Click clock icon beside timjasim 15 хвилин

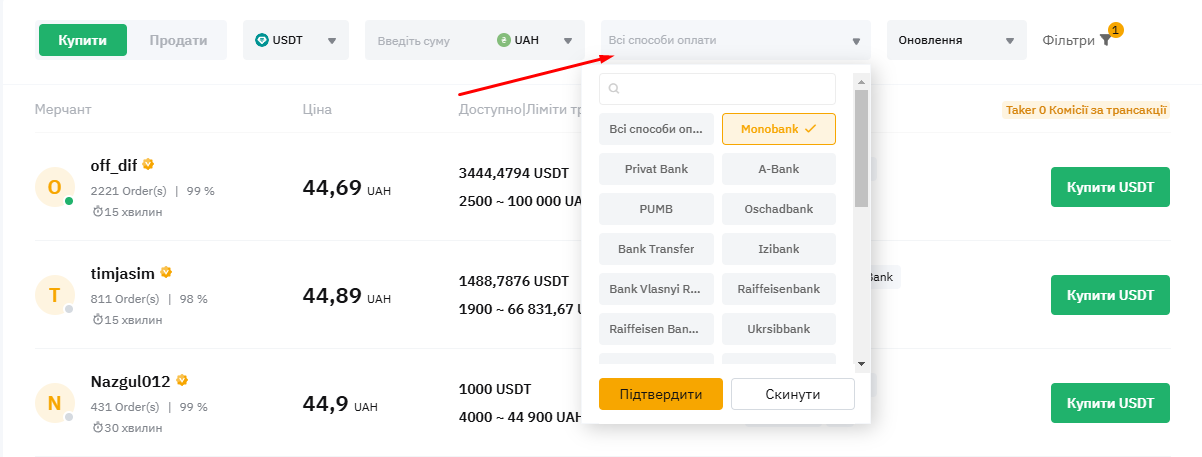(x=97, y=320)
